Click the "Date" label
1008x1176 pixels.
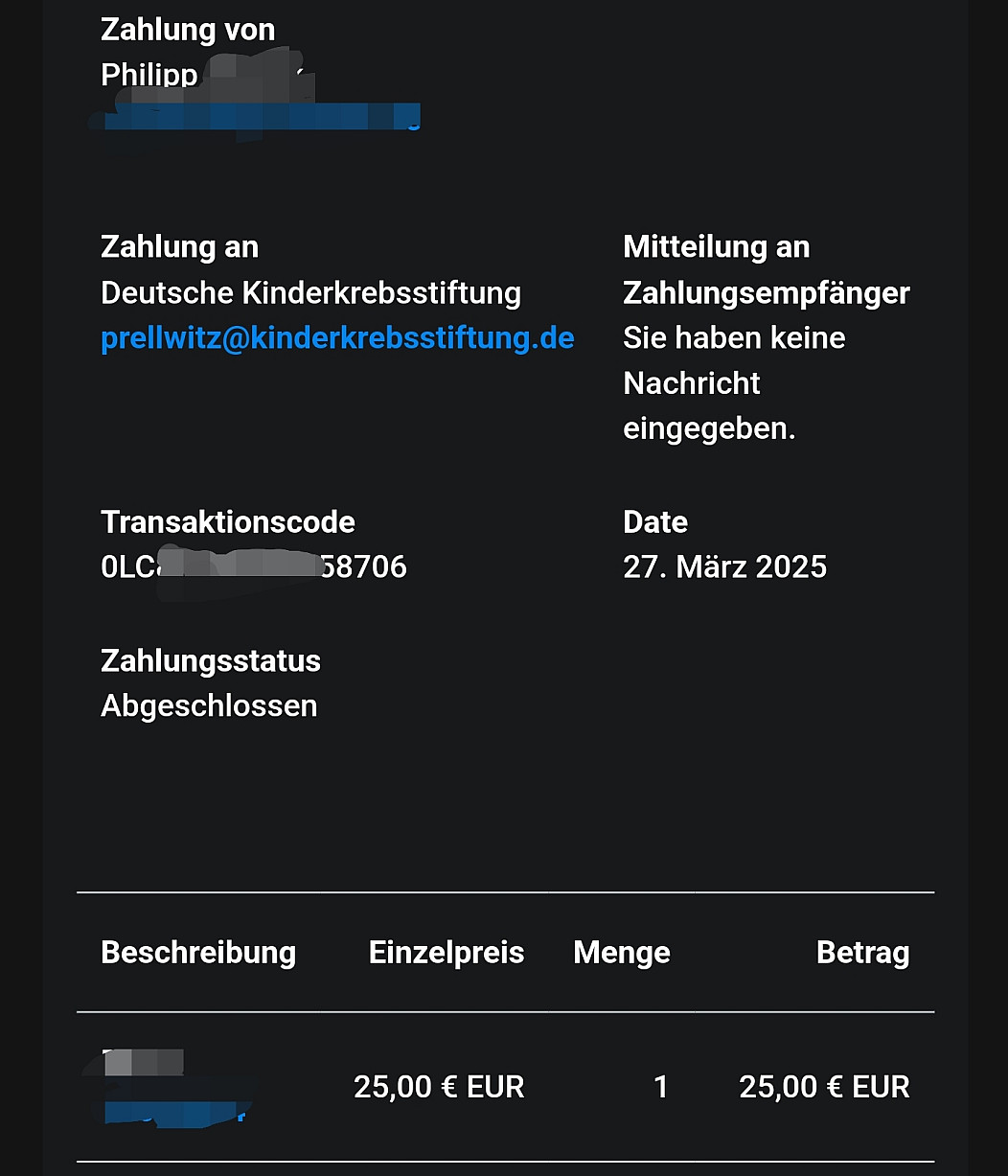[x=655, y=522]
